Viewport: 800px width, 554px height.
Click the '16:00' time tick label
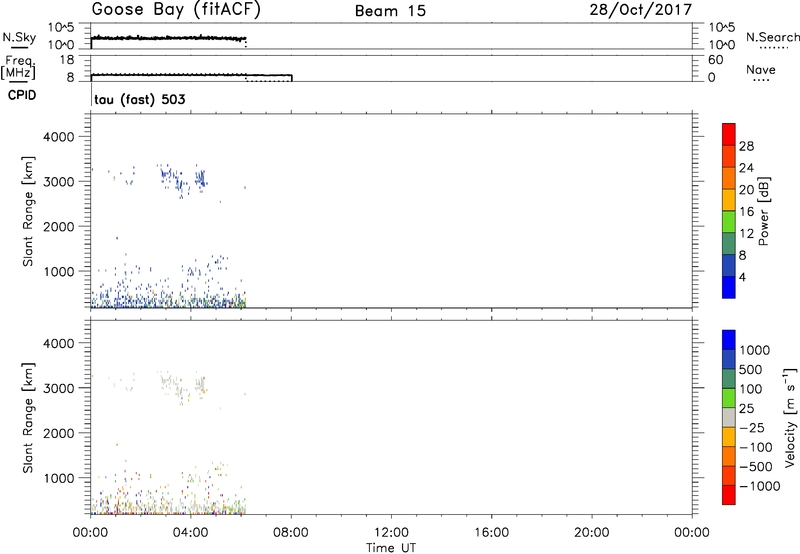[x=491, y=533]
